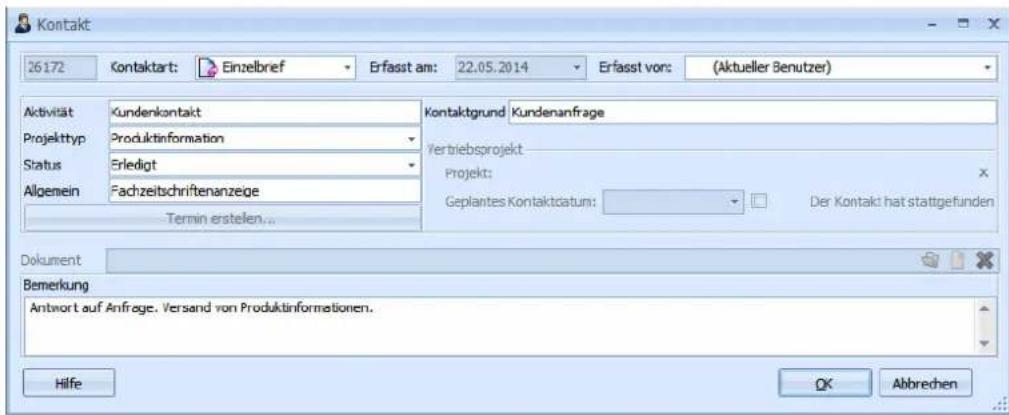The width and height of the screenshot is (1009, 415).
Task: Remove the document with the X icon
Action: click(x=984, y=260)
